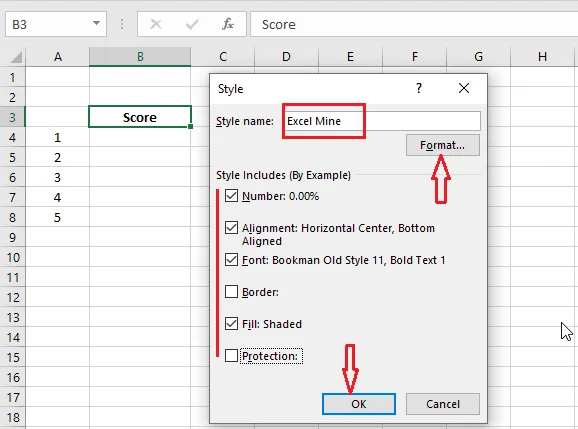Screen dimensions: 578x429
Task: Click the Select All corner triangle
Action: click(16, 57)
